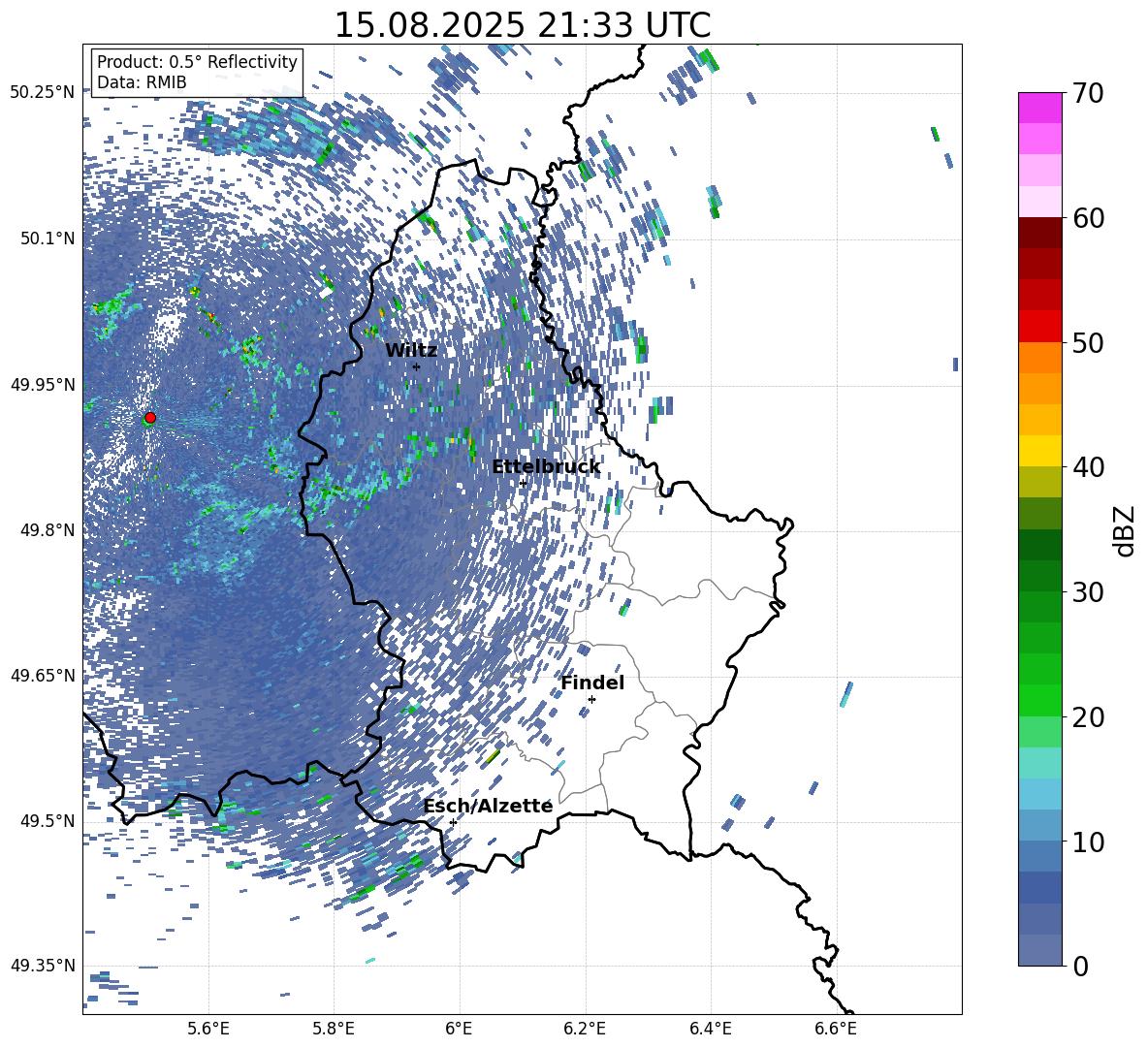Viewport: 1148px width, 1048px height.
Task: Click the cyan colorbar segment below 20
Action: pyautogui.click(x=1039, y=763)
